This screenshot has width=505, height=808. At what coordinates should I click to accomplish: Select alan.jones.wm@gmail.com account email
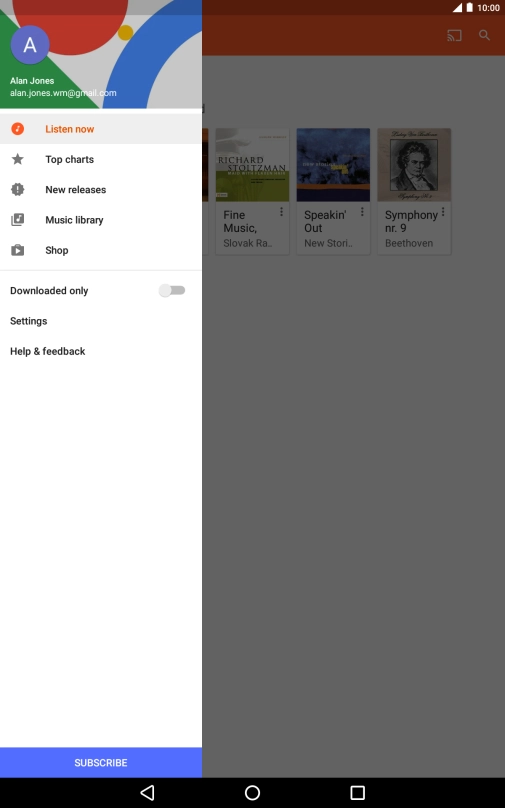click(x=63, y=93)
